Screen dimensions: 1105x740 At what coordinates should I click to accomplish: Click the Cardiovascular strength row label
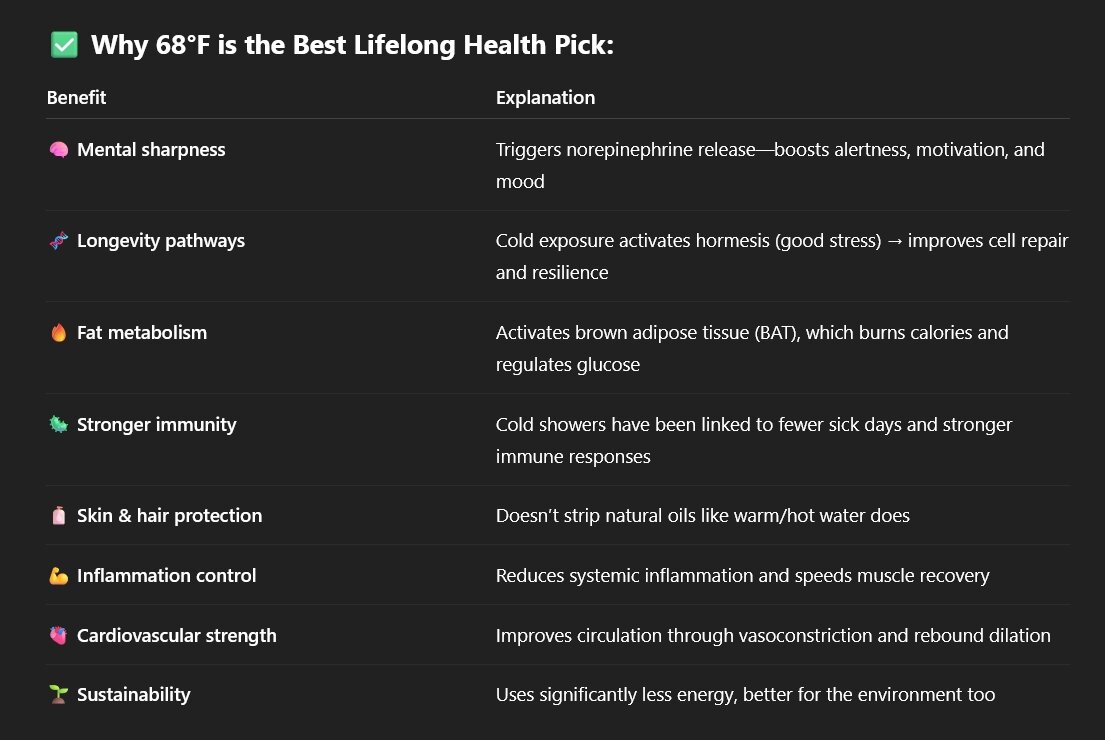(177, 636)
